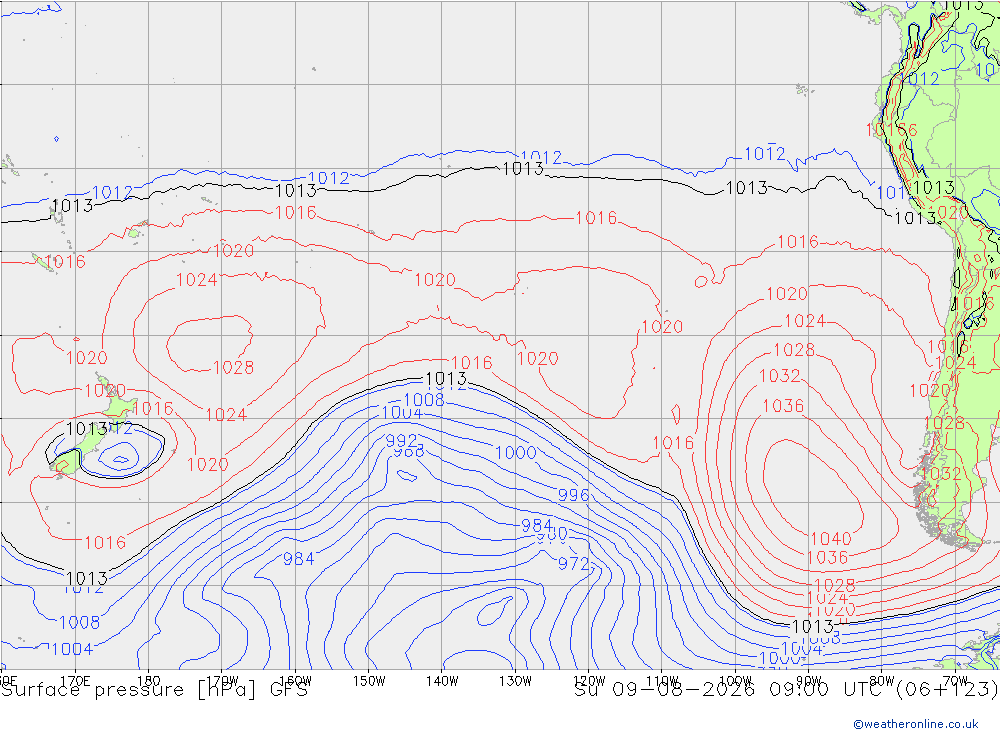
Task: Click the 1004 label in bottom-left corner
Action: pos(72,649)
